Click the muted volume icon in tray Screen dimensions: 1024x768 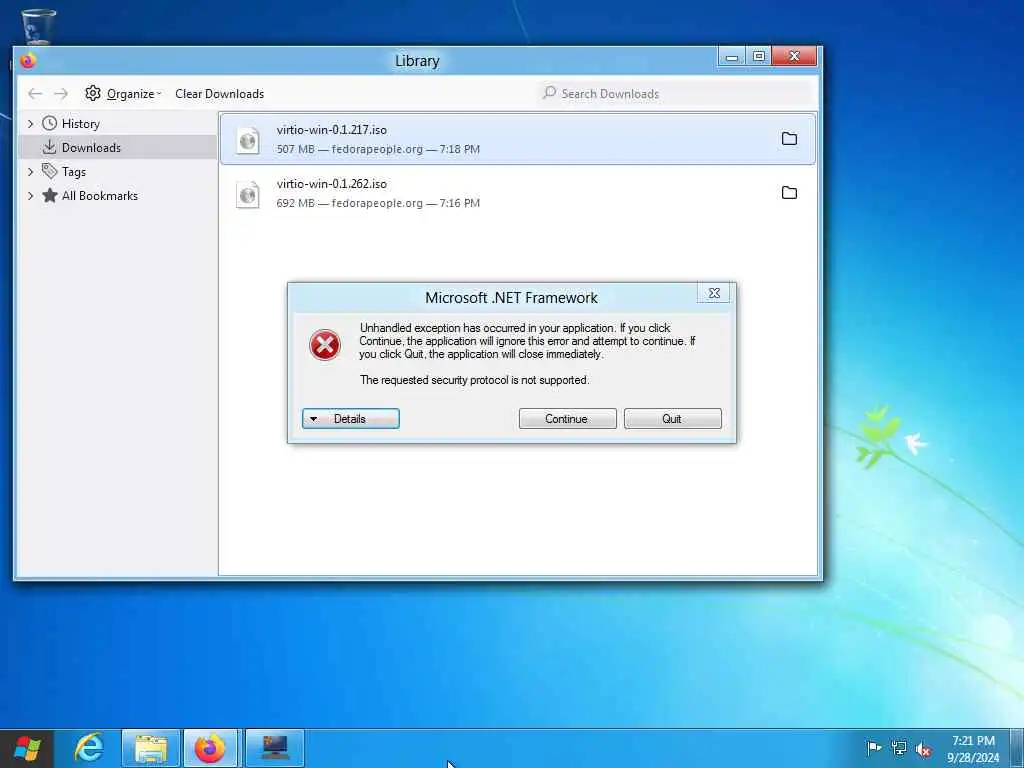pos(923,749)
